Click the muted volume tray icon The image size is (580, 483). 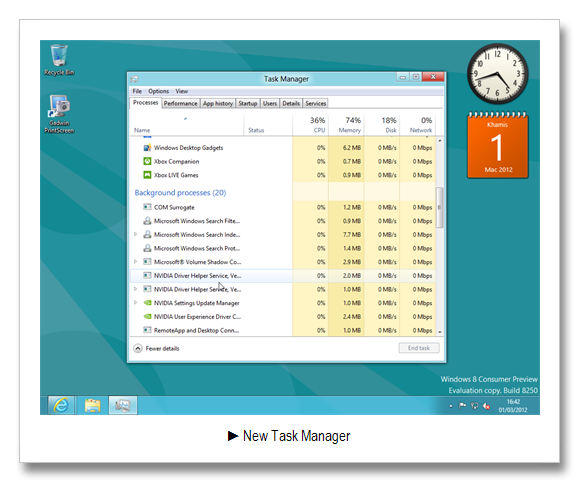coord(486,406)
